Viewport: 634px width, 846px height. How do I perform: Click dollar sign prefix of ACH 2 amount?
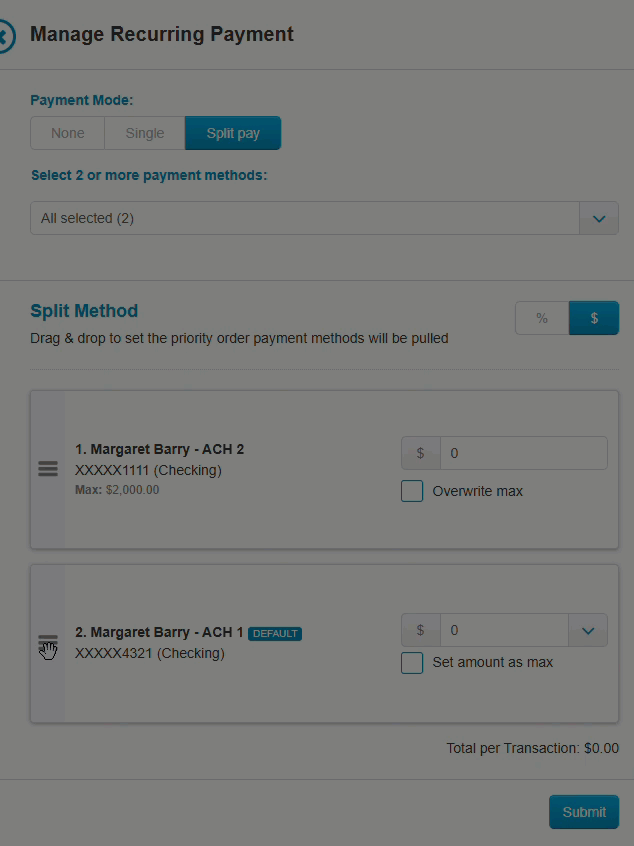click(420, 453)
